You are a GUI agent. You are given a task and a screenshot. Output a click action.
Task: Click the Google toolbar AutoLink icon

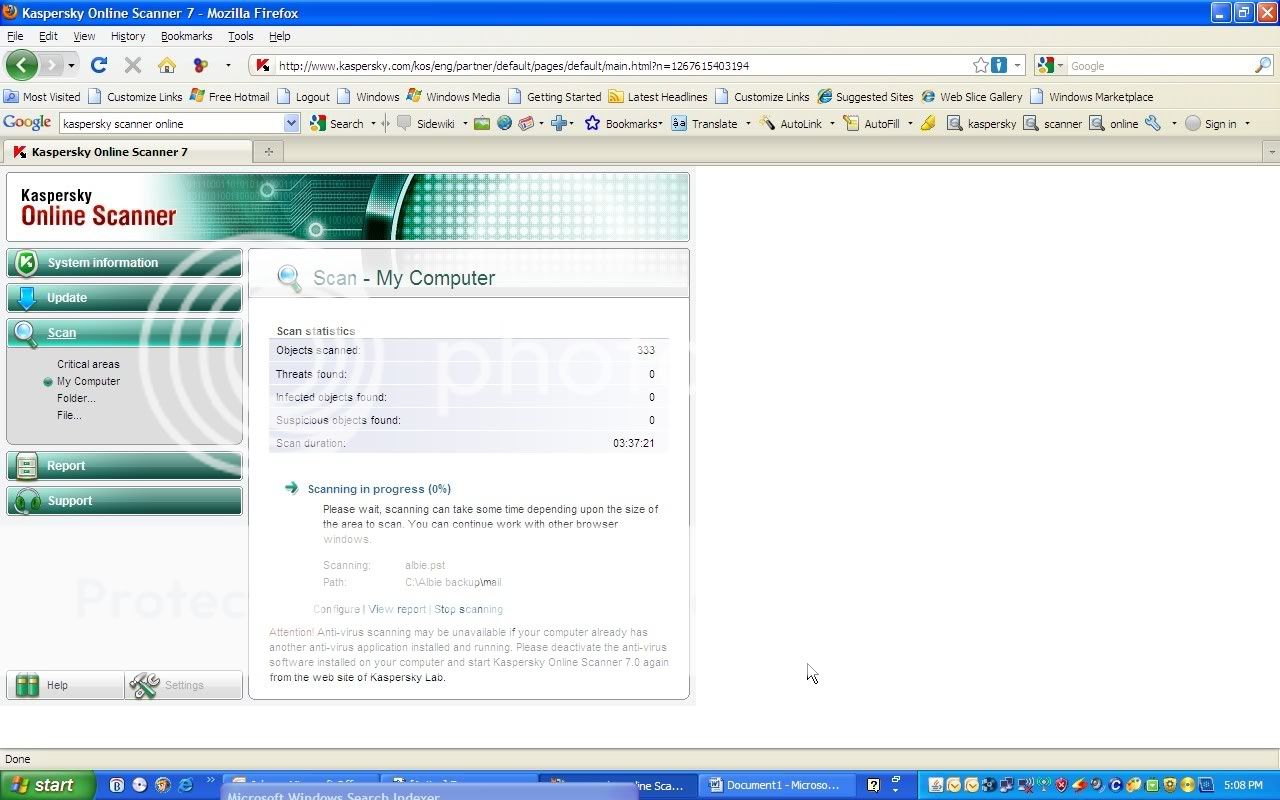pyautogui.click(x=767, y=123)
